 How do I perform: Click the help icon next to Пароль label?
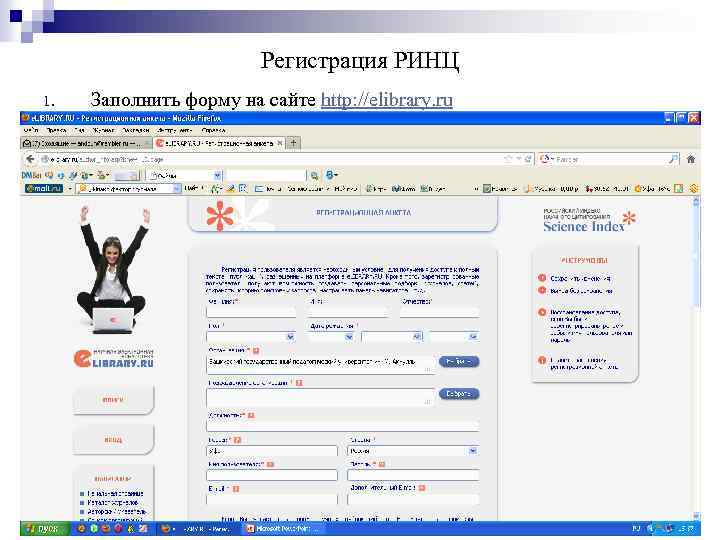pyautogui.click(x=382, y=464)
